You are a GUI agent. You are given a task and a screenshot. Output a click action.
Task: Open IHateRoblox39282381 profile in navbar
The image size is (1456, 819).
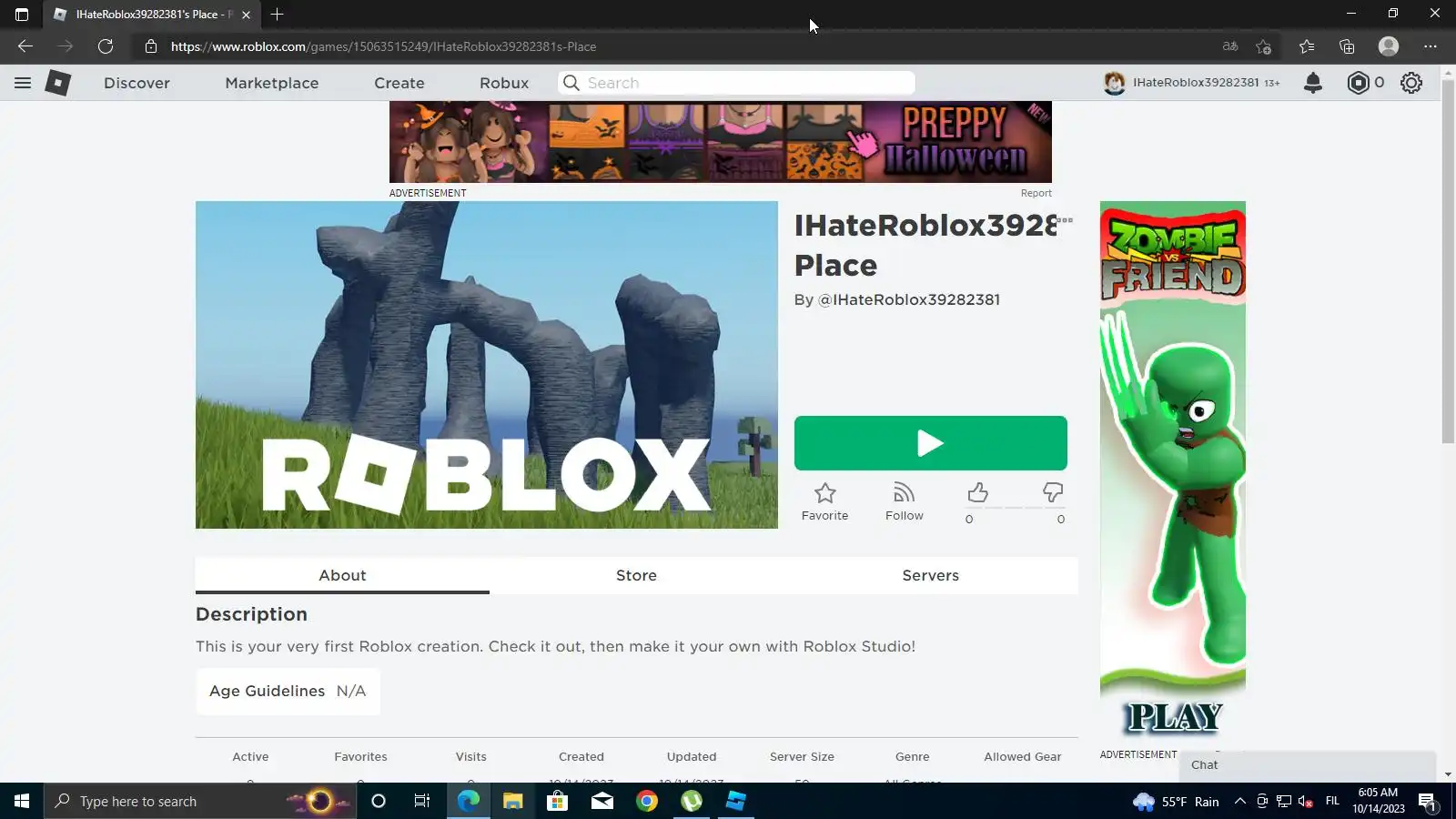1192,83
